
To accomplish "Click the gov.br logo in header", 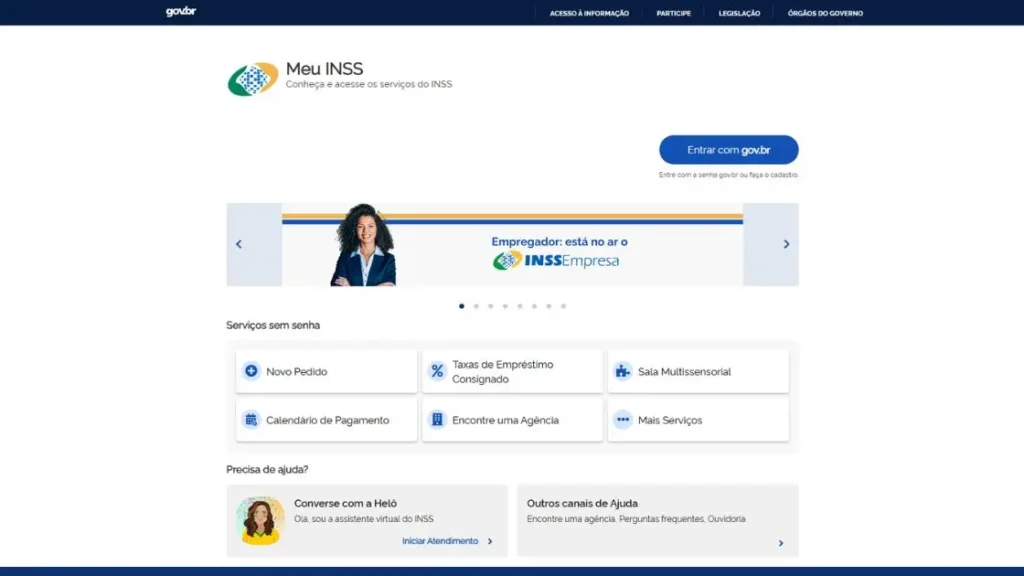I will pyautogui.click(x=181, y=12).
